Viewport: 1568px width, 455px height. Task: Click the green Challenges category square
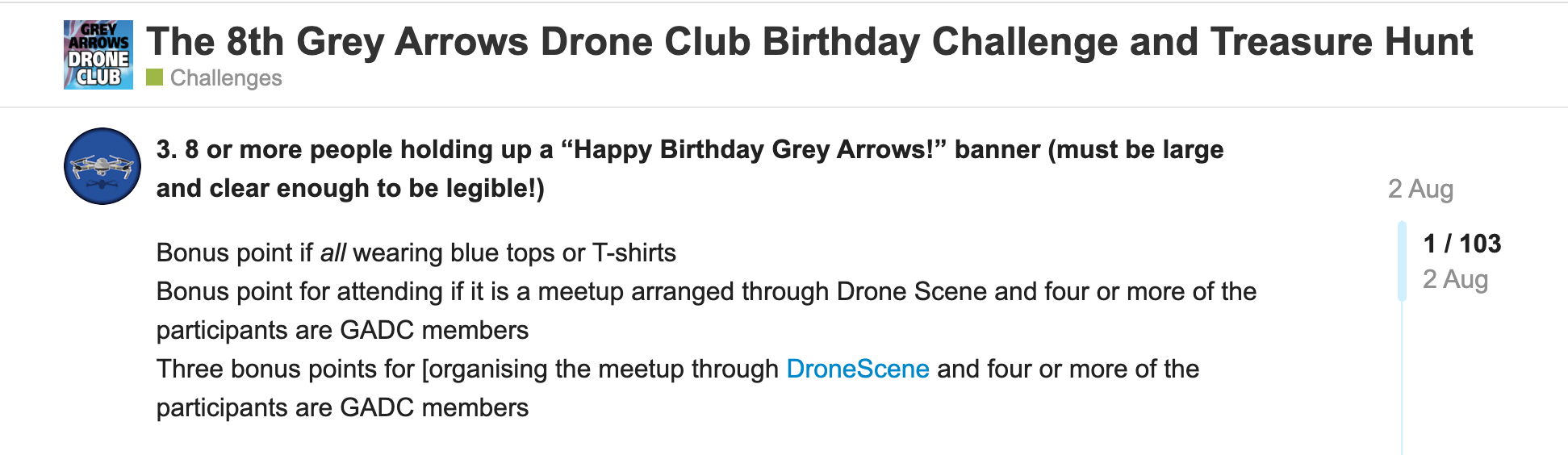click(x=154, y=77)
